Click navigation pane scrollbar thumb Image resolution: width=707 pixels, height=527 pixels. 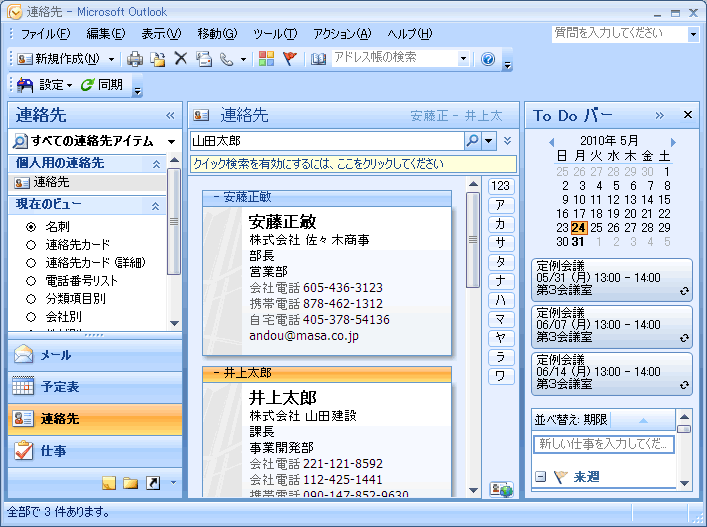coord(174,221)
